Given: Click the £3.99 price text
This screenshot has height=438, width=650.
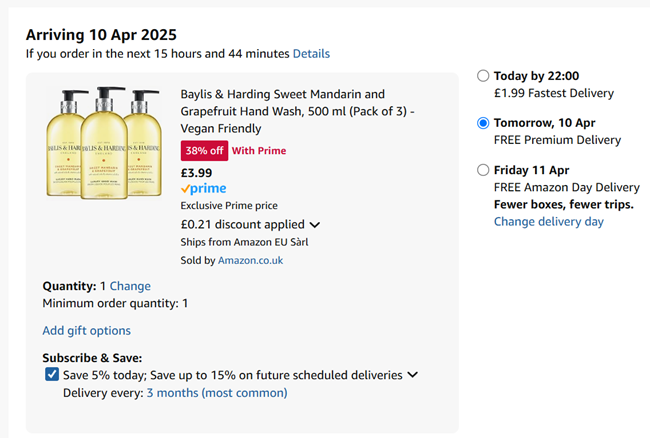Looking at the screenshot, I should [196, 173].
